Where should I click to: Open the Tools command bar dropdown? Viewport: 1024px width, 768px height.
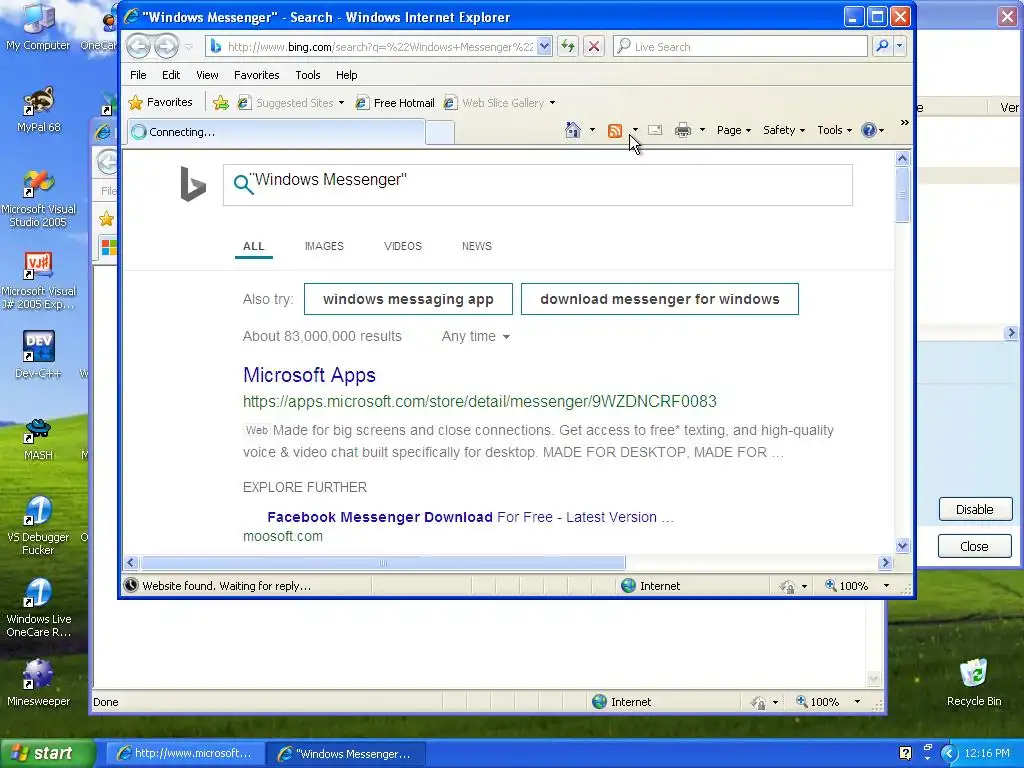pos(834,130)
